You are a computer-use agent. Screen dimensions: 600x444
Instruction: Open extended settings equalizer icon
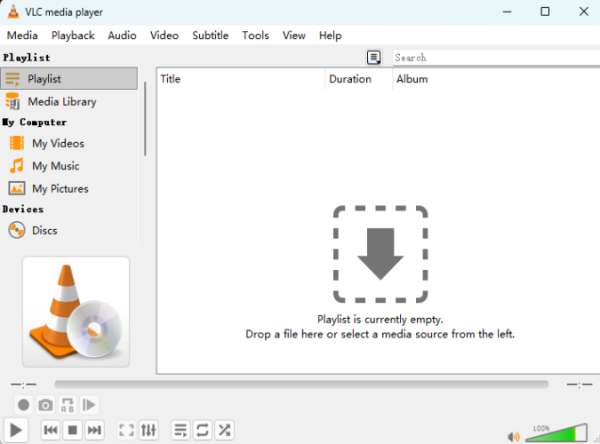[148, 430]
